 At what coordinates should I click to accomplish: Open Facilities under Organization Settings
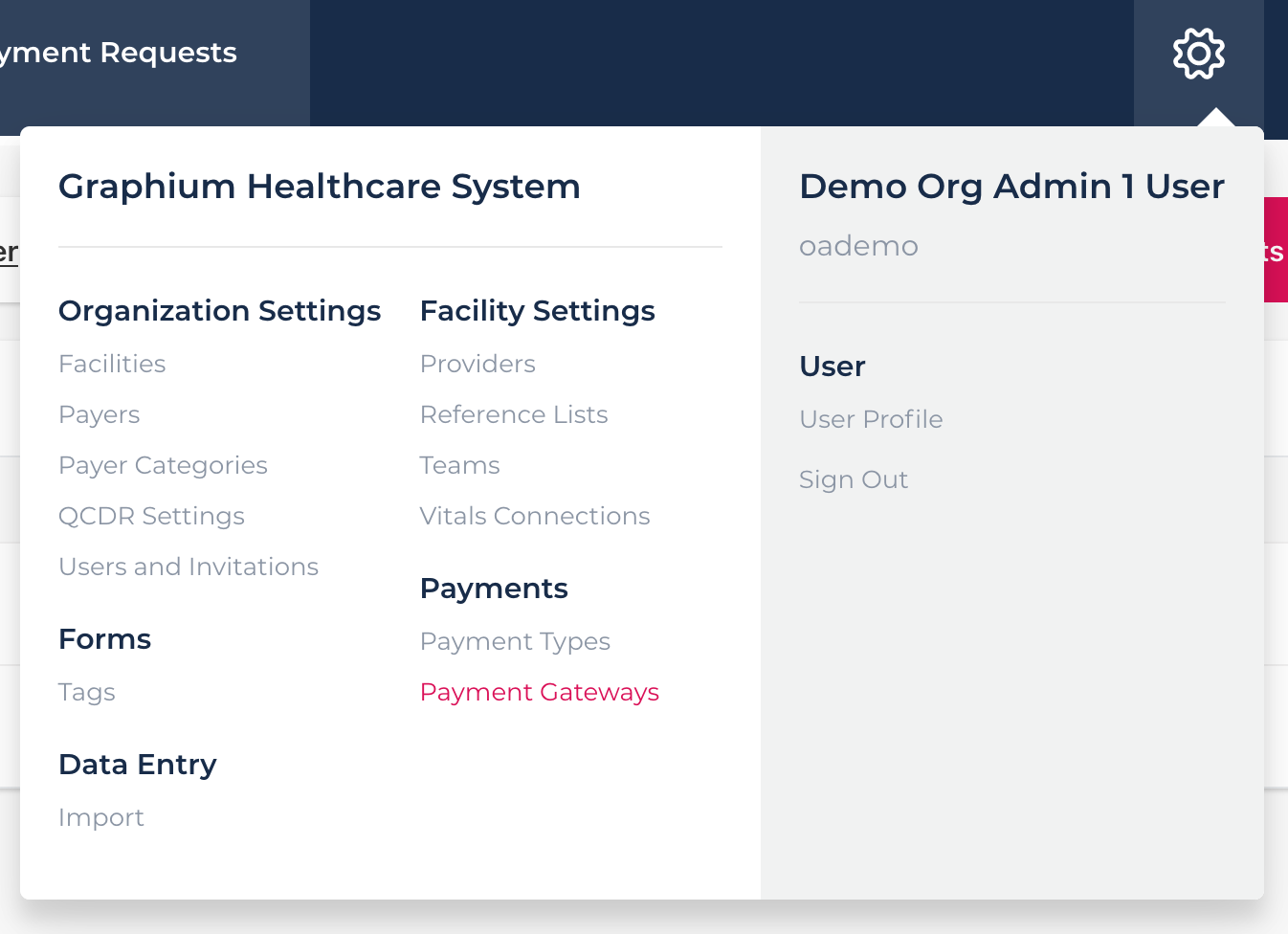(112, 364)
